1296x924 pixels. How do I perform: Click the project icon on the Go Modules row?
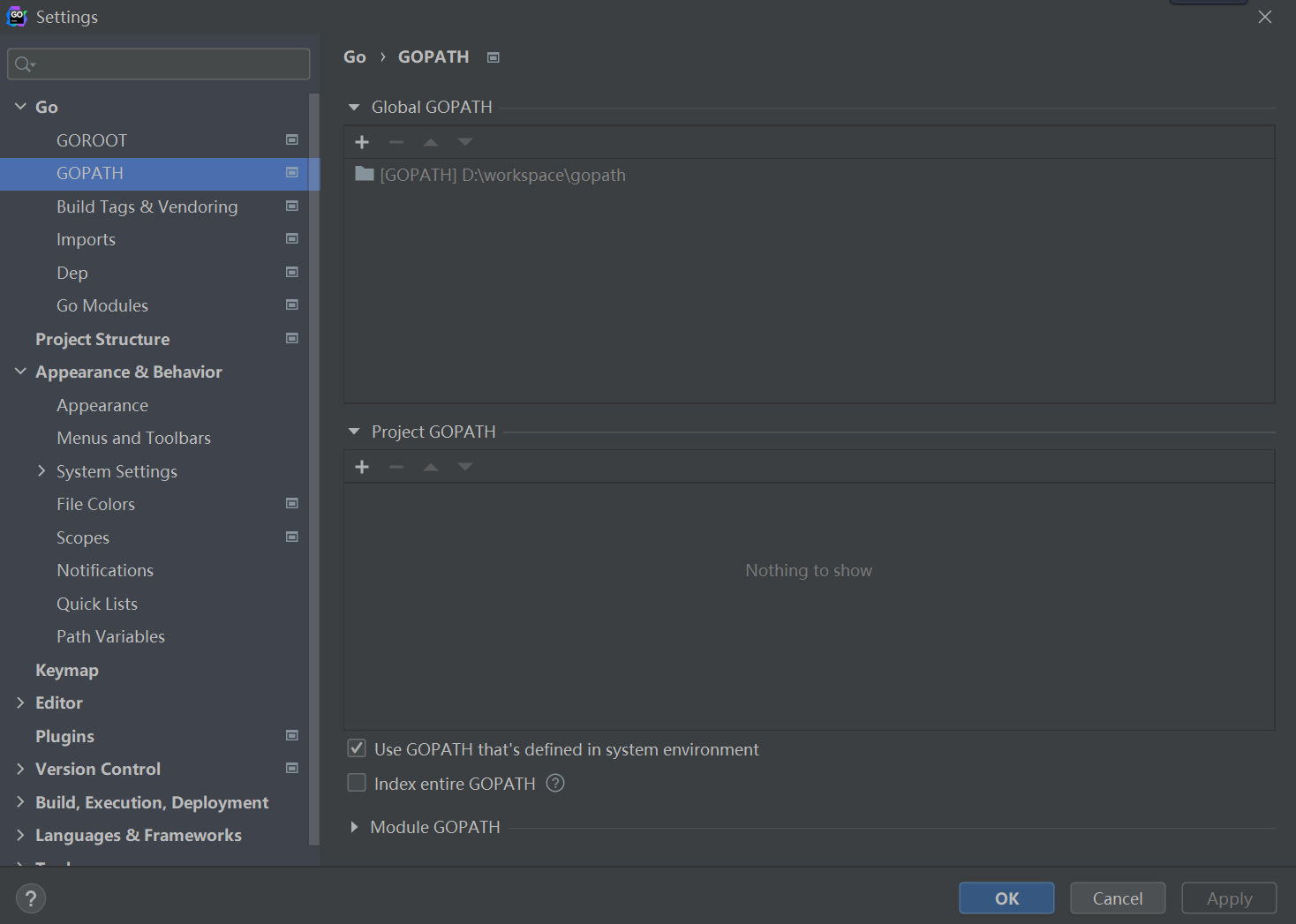point(292,304)
